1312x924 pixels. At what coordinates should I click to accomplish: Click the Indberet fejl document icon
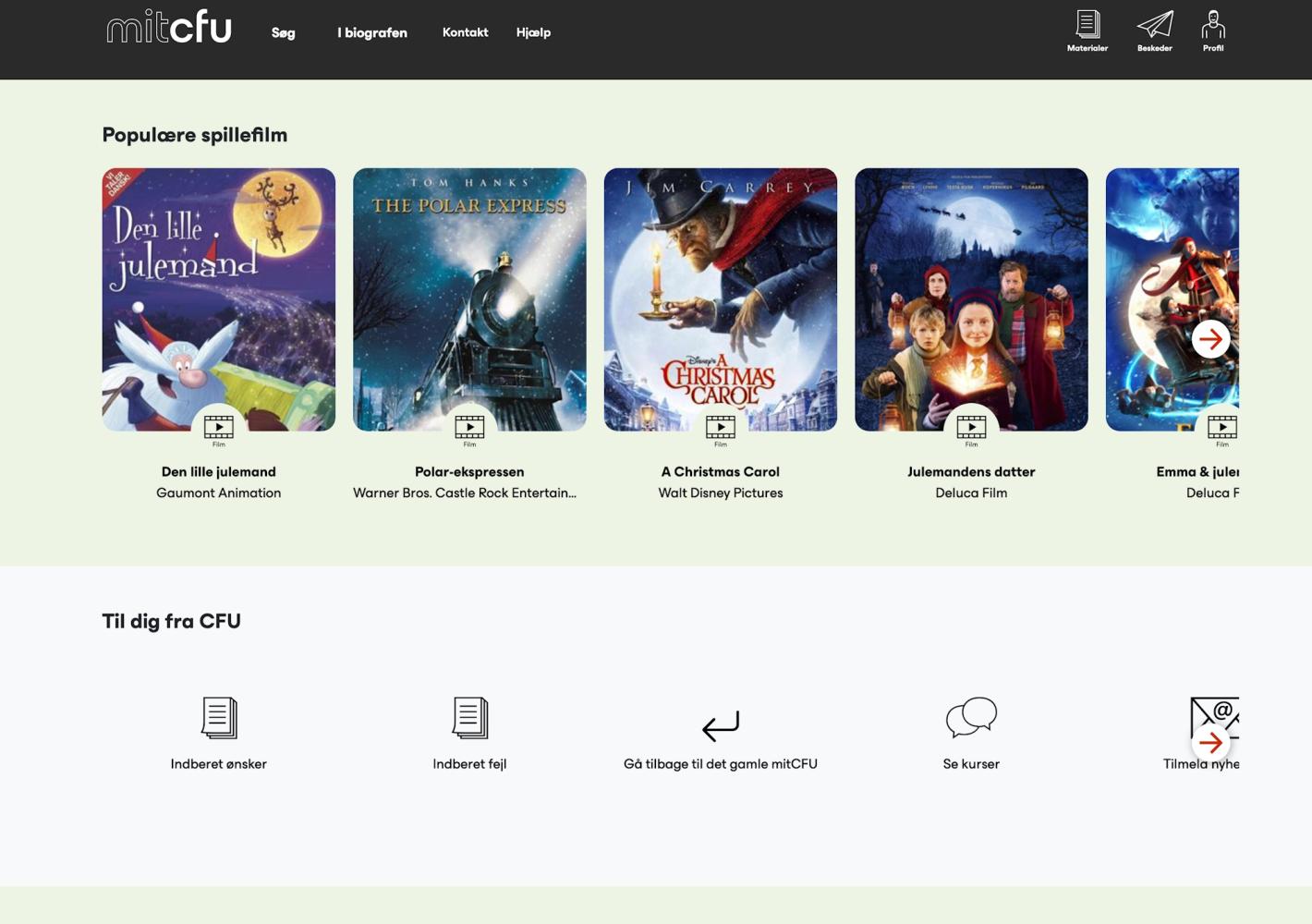point(469,718)
